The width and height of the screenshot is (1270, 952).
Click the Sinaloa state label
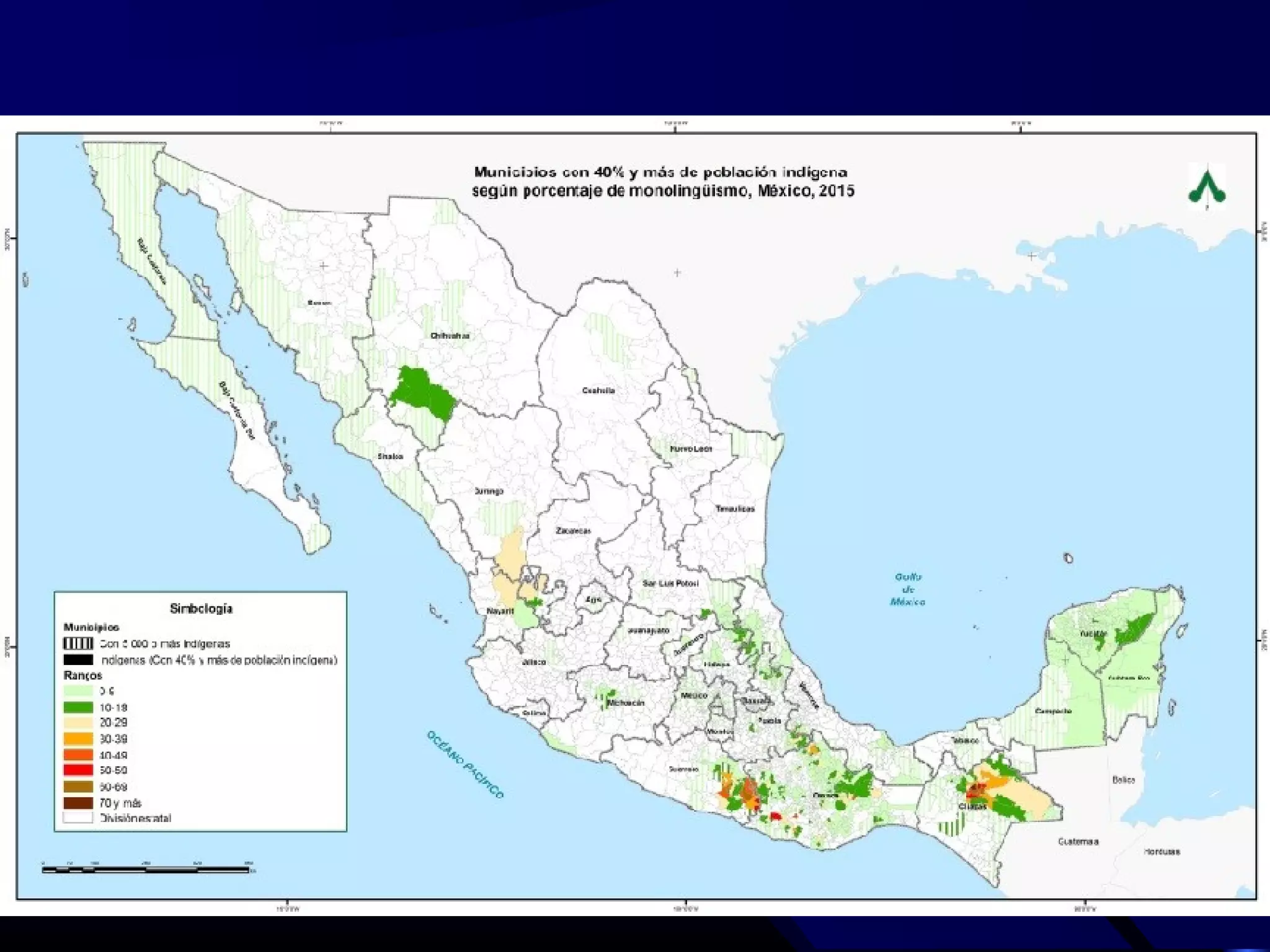coord(390,456)
